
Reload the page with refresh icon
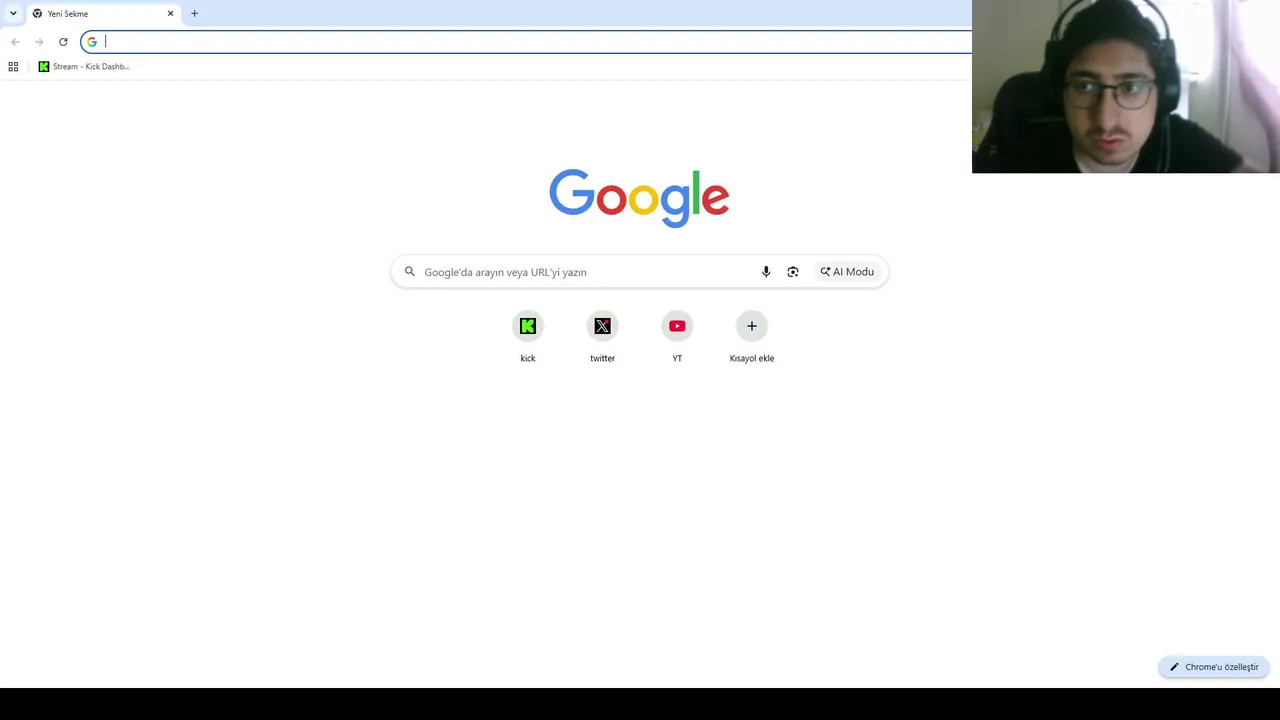tap(63, 41)
